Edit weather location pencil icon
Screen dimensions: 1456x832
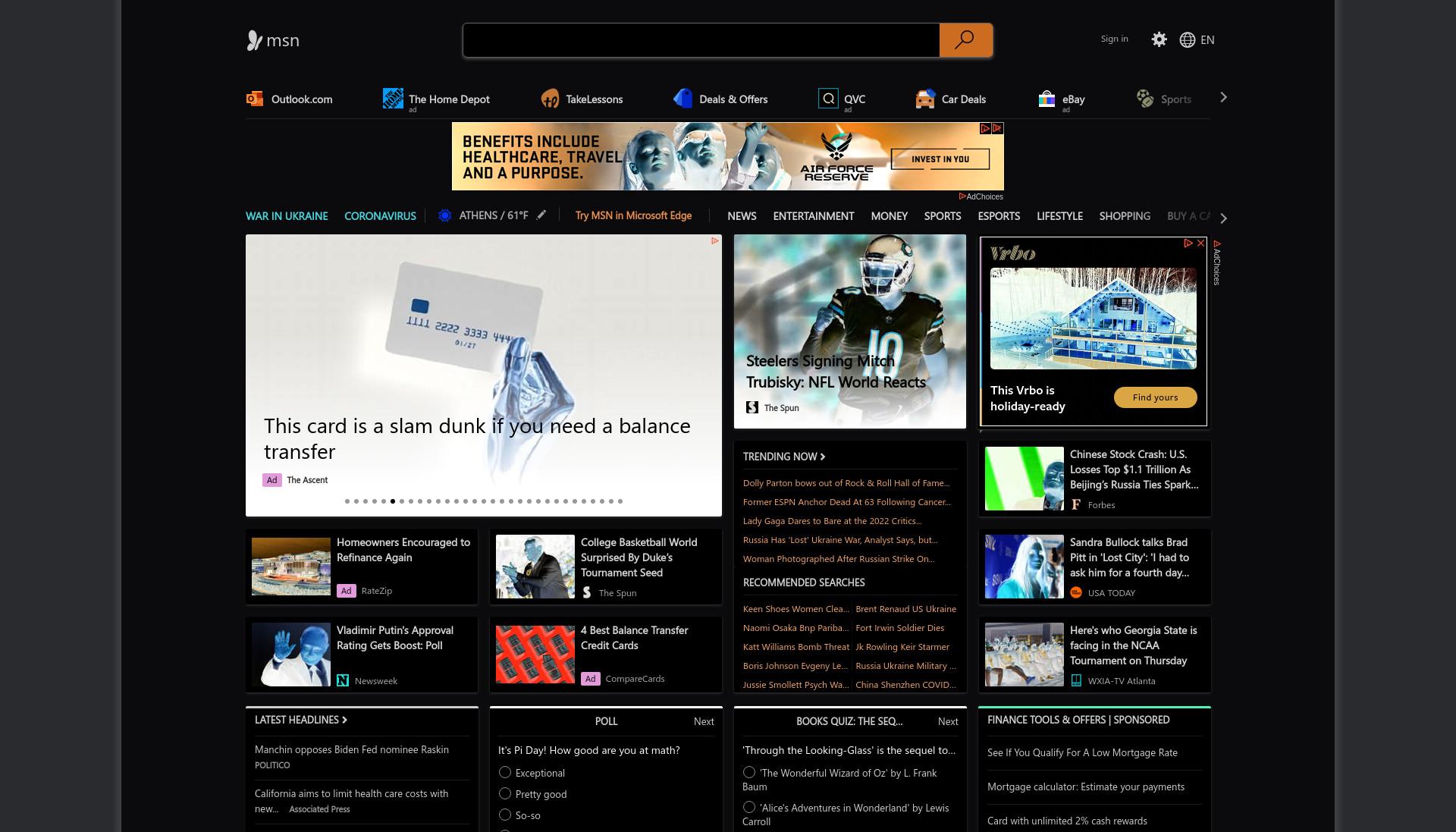(541, 215)
